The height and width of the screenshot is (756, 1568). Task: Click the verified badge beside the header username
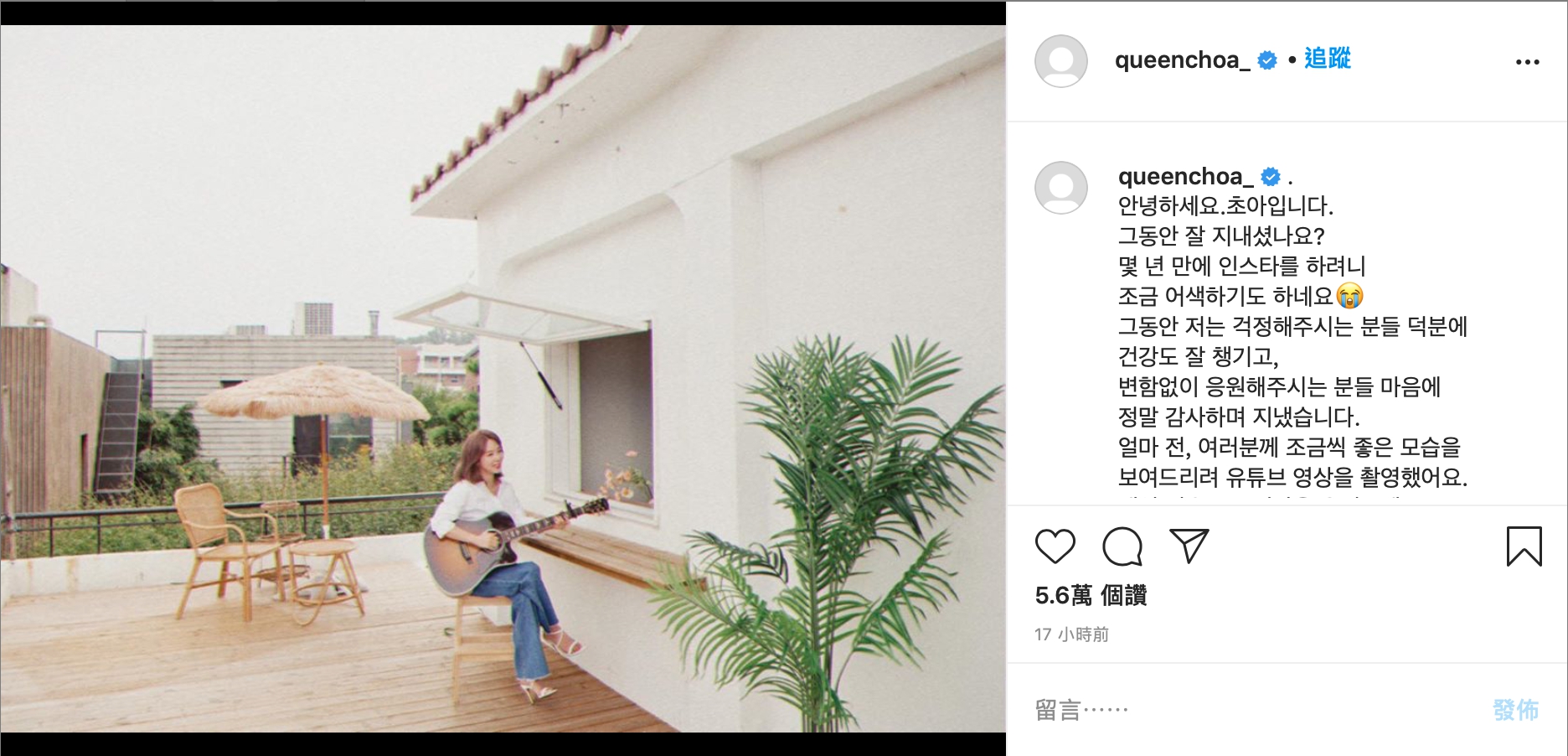[x=1267, y=60]
